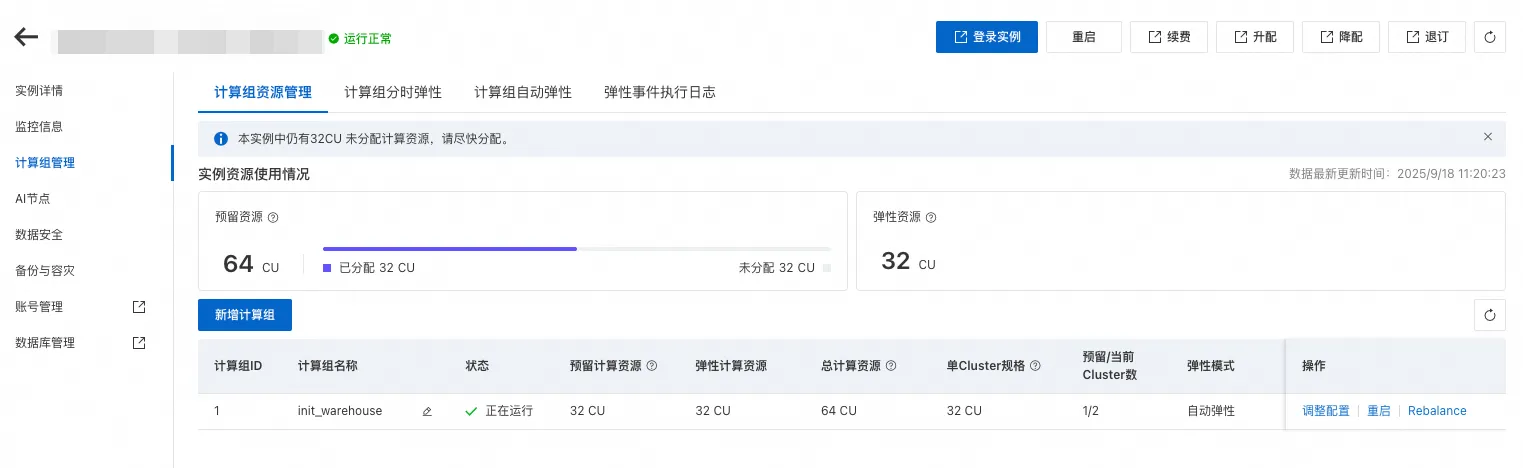Open 监控信息 in the sidebar
Image resolution: width=1523 pixels, height=468 pixels.
pyautogui.click(x=39, y=127)
